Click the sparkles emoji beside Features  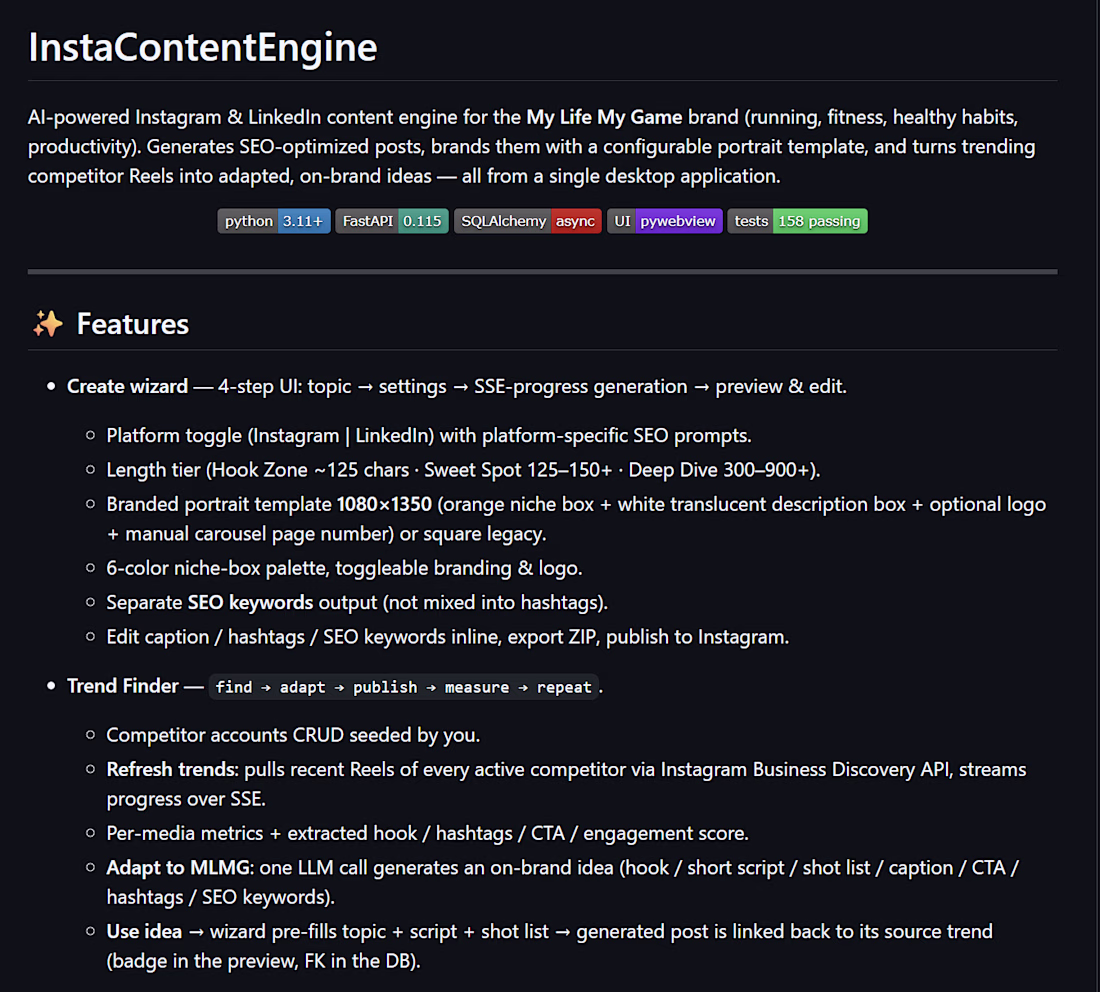47,324
